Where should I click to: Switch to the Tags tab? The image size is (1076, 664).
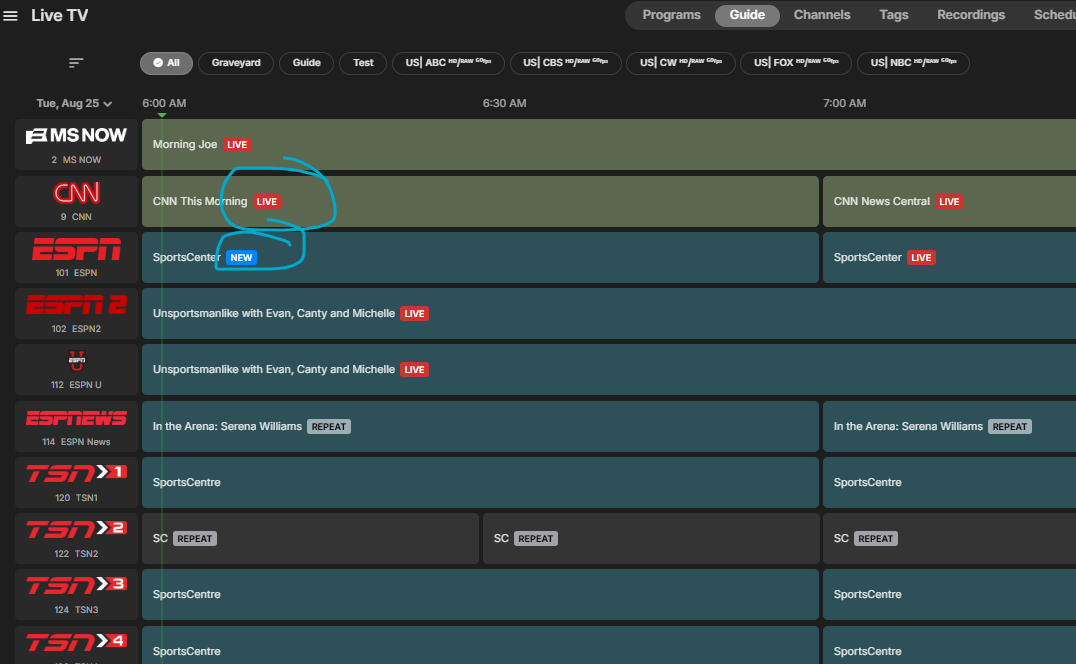893,15
